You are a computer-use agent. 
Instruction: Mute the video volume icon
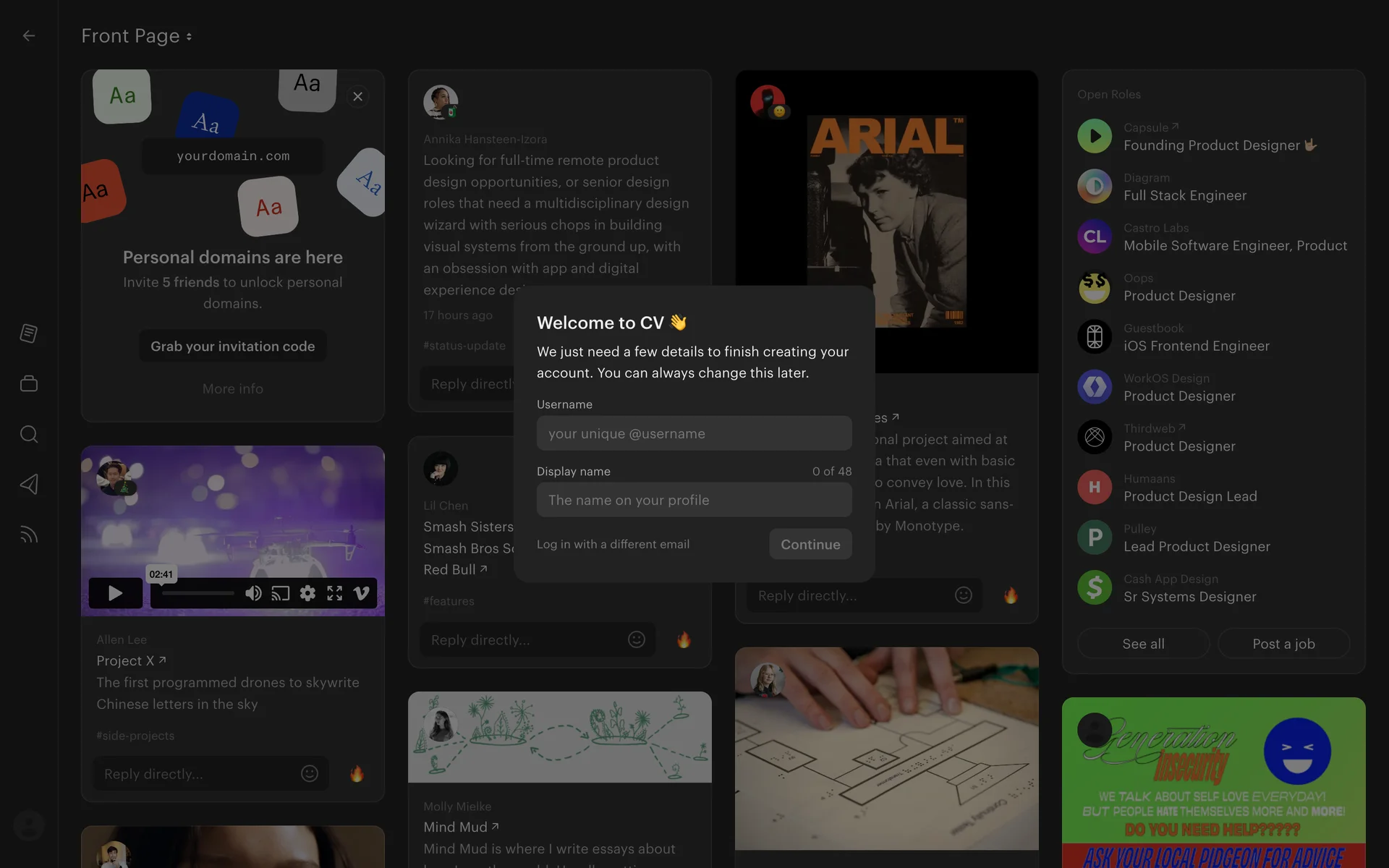[253, 594]
